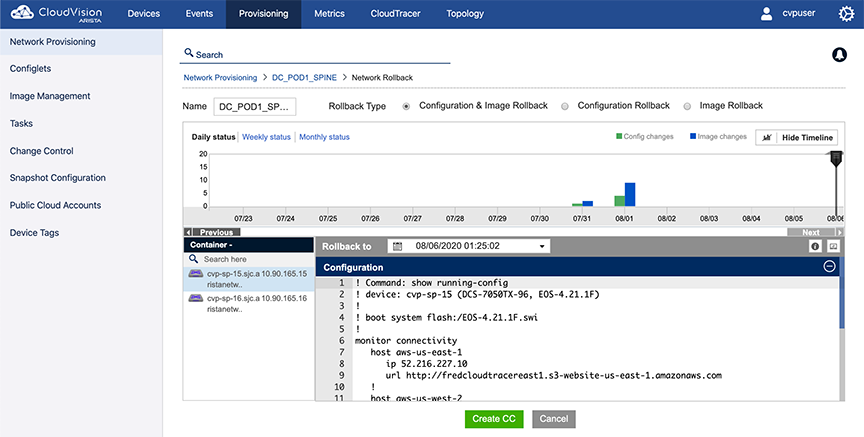Click the container Search here field
Viewport: 864px width, 437px height.
point(249,259)
